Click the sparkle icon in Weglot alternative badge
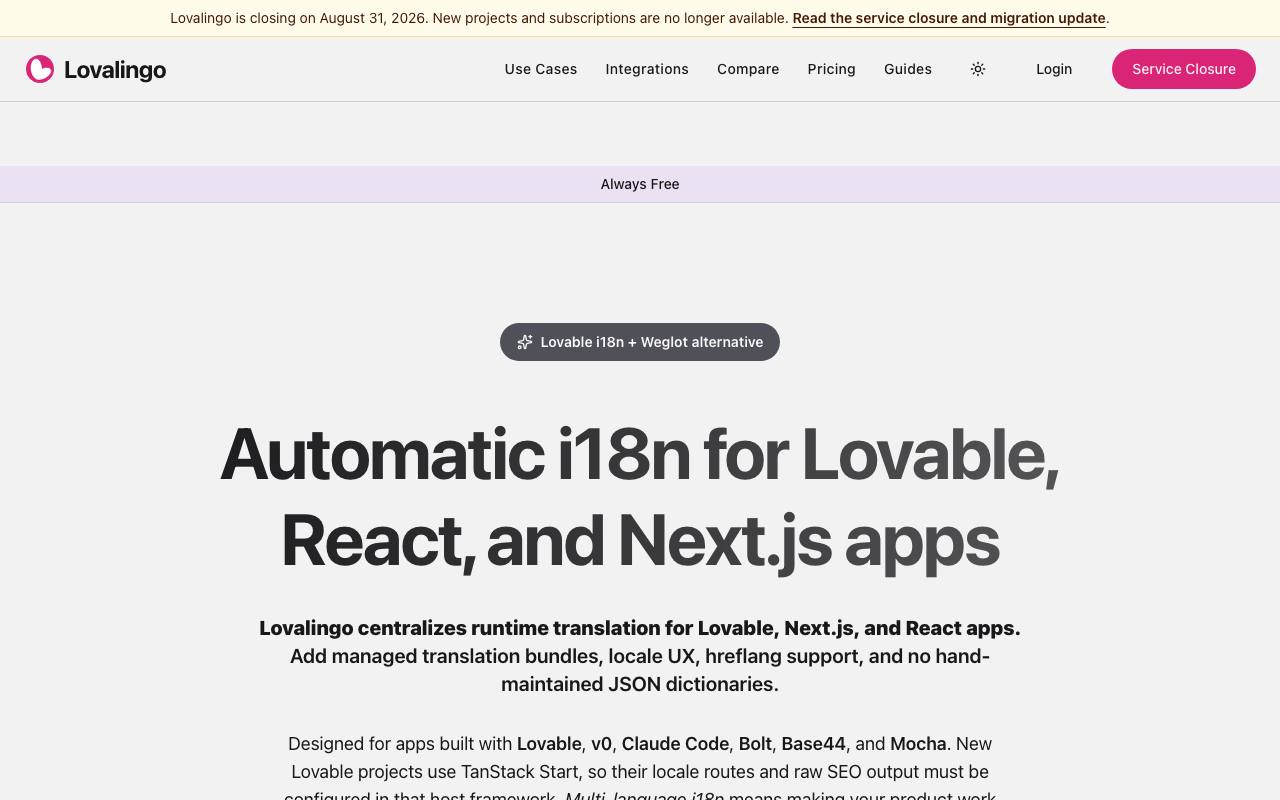The image size is (1280, 800). point(525,342)
